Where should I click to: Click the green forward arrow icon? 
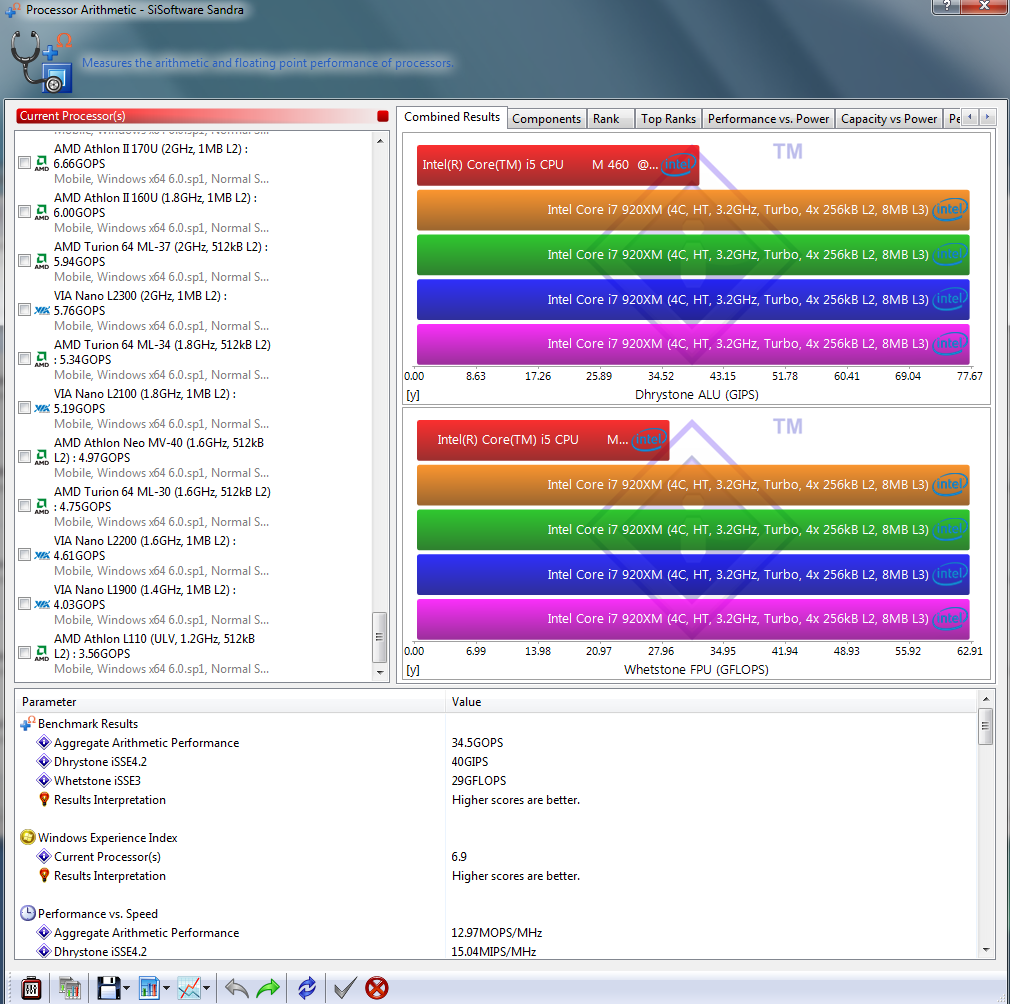point(268,987)
